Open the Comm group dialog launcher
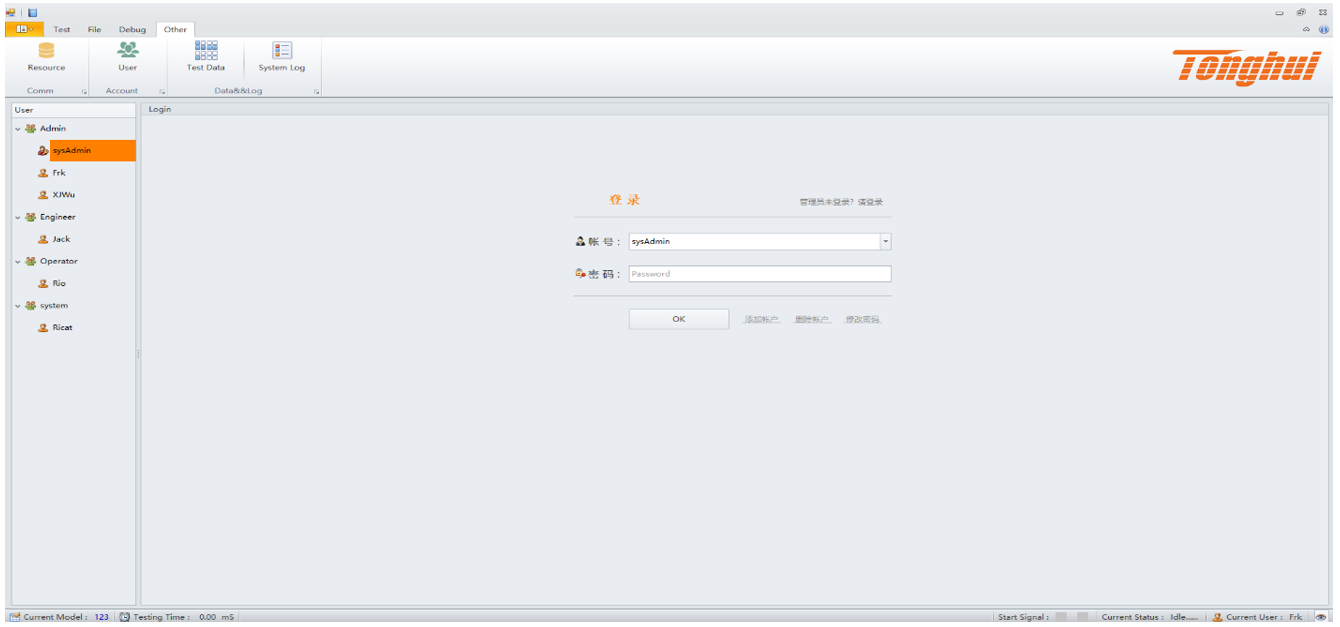This screenshot has height=627, width=1340. [84, 91]
